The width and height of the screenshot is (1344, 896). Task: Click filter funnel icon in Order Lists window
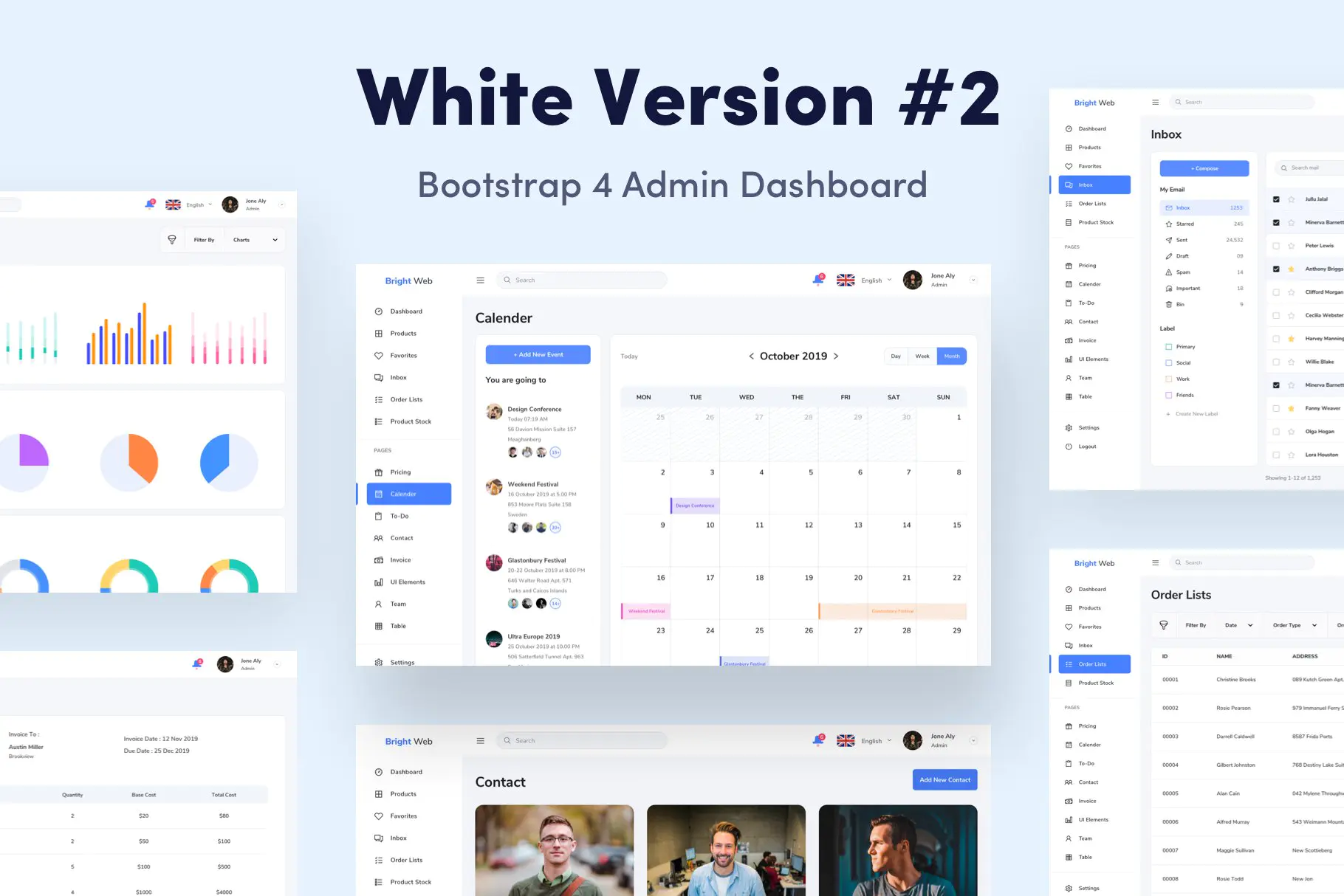pyautogui.click(x=1164, y=625)
